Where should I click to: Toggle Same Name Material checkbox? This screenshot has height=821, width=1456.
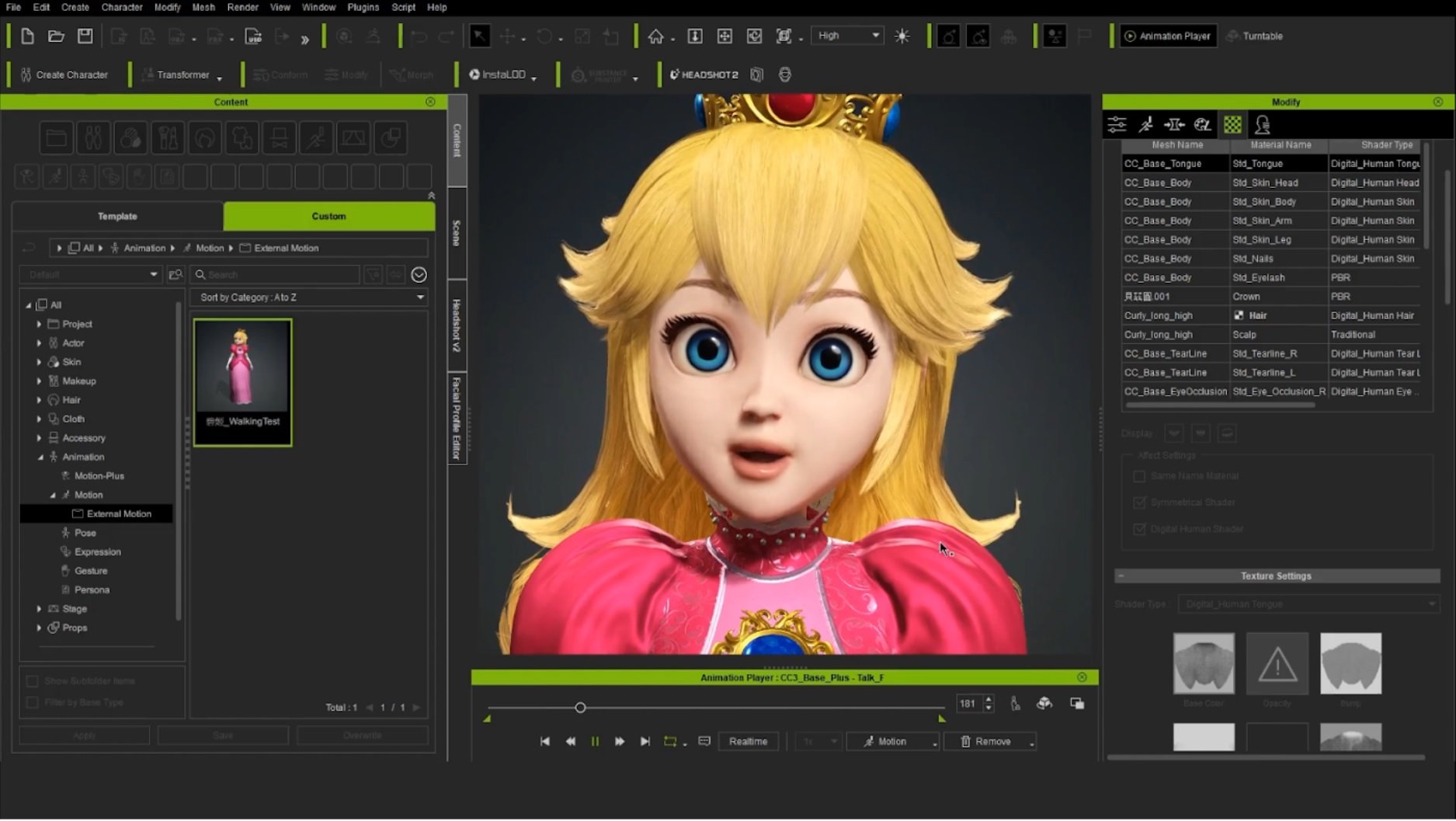[1139, 475]
